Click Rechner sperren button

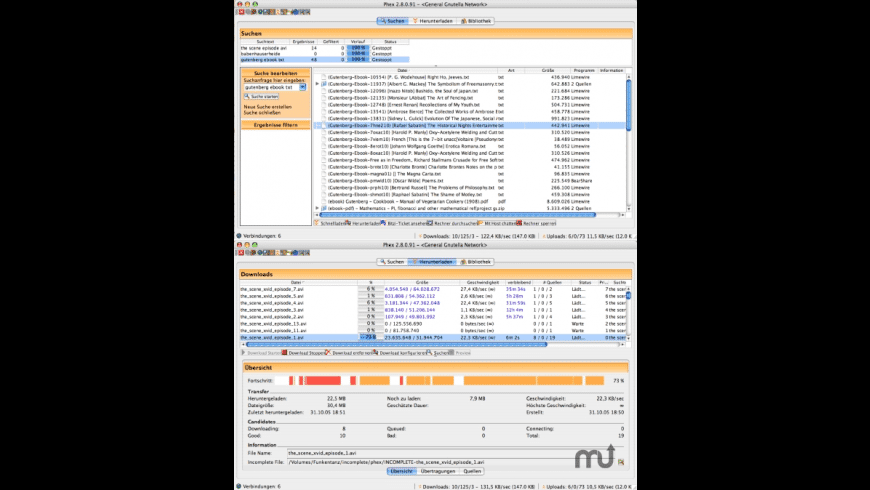click(x=536, y=223)
